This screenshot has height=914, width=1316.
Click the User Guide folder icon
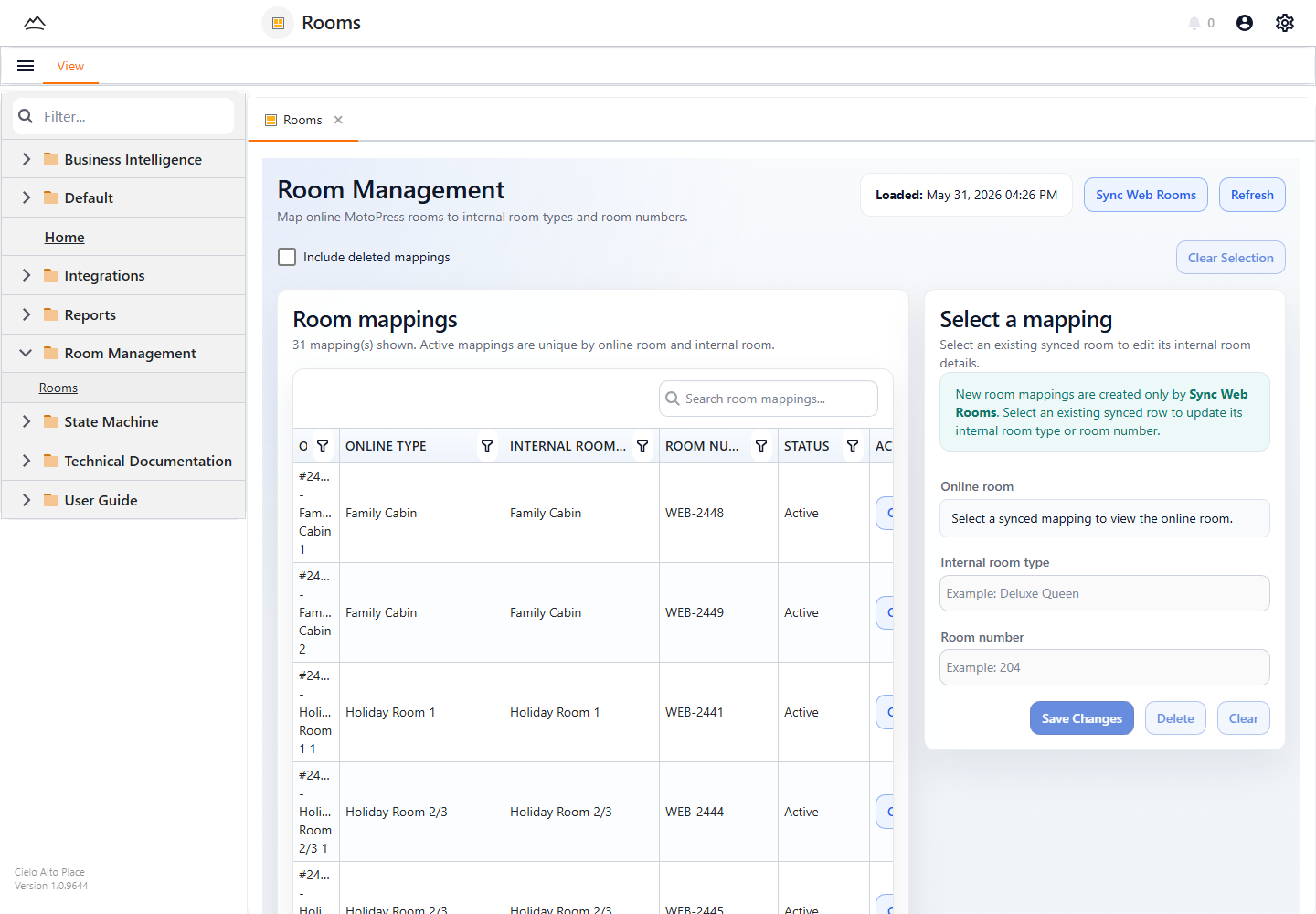(x=51, y=500)
